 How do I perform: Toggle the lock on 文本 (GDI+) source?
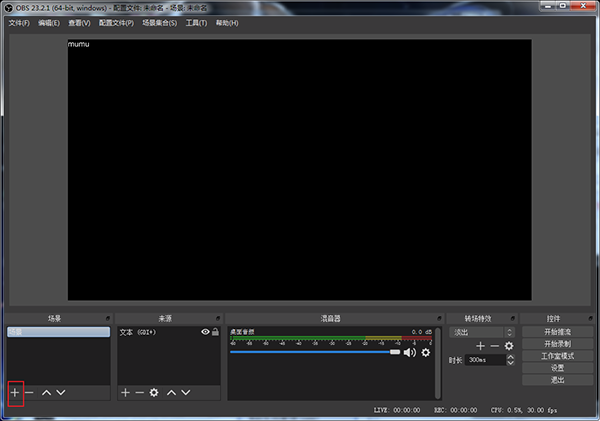point(215,331)
